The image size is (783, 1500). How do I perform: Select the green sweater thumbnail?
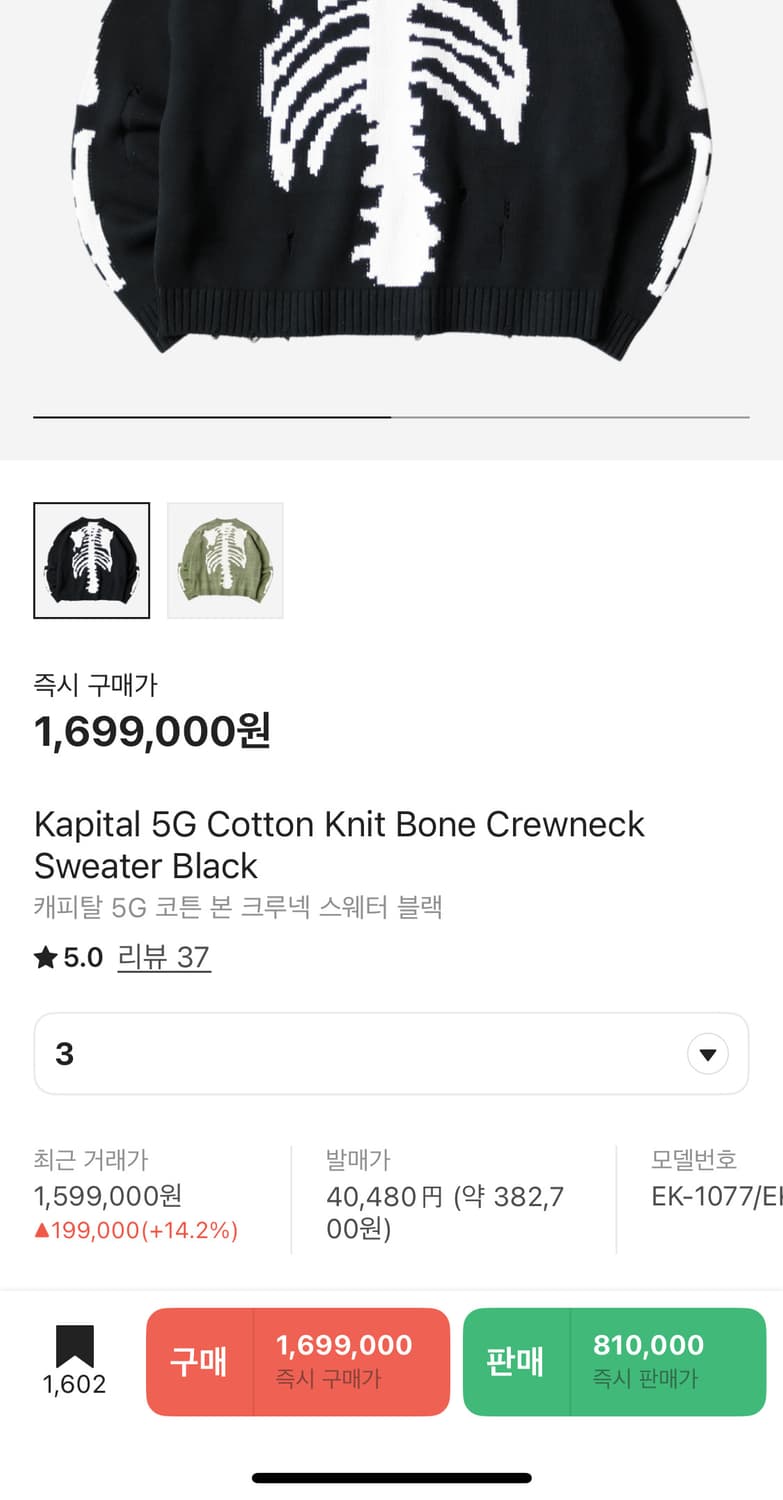pos(225,561)
